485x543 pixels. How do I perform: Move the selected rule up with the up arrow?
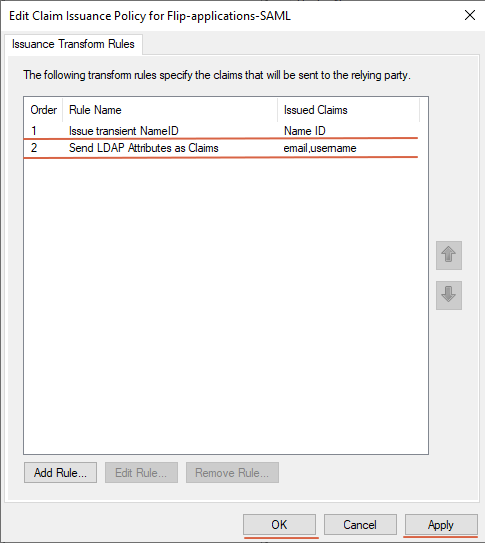coord(449,255)
